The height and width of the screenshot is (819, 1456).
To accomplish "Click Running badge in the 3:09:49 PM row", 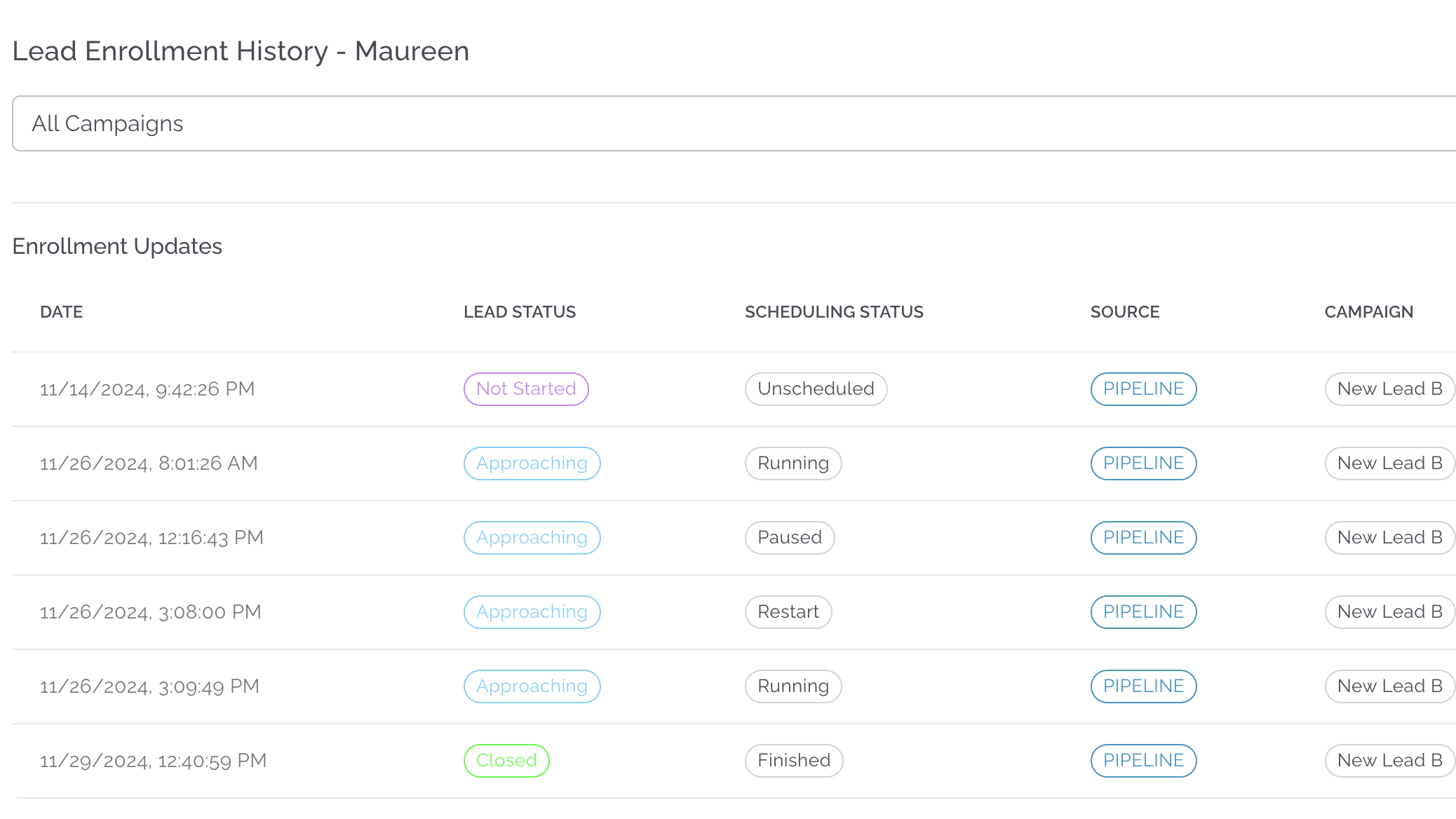I will (793, 686).
